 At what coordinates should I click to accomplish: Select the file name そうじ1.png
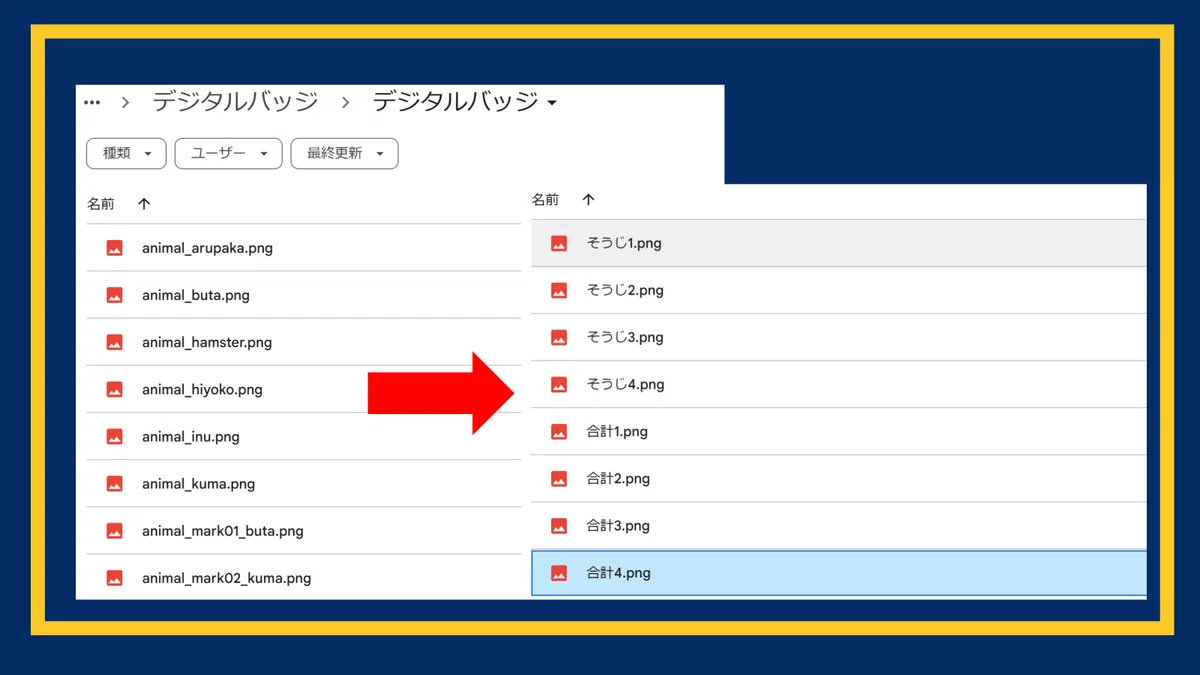click(624, 243)
